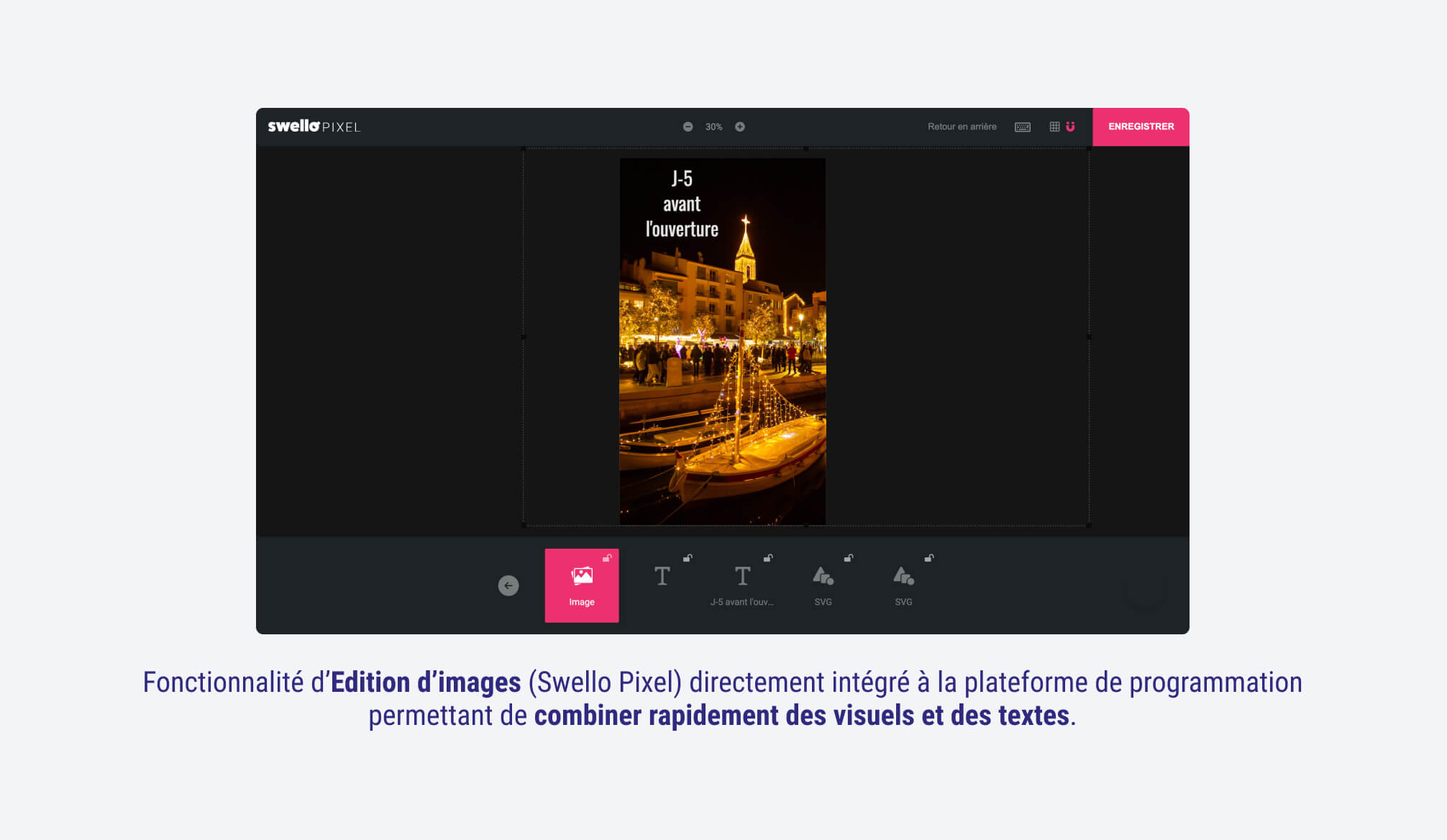Screen dimensions: 1447x840
Task: Zoom out with the minus icon
Action: click(x=688, y=127)
